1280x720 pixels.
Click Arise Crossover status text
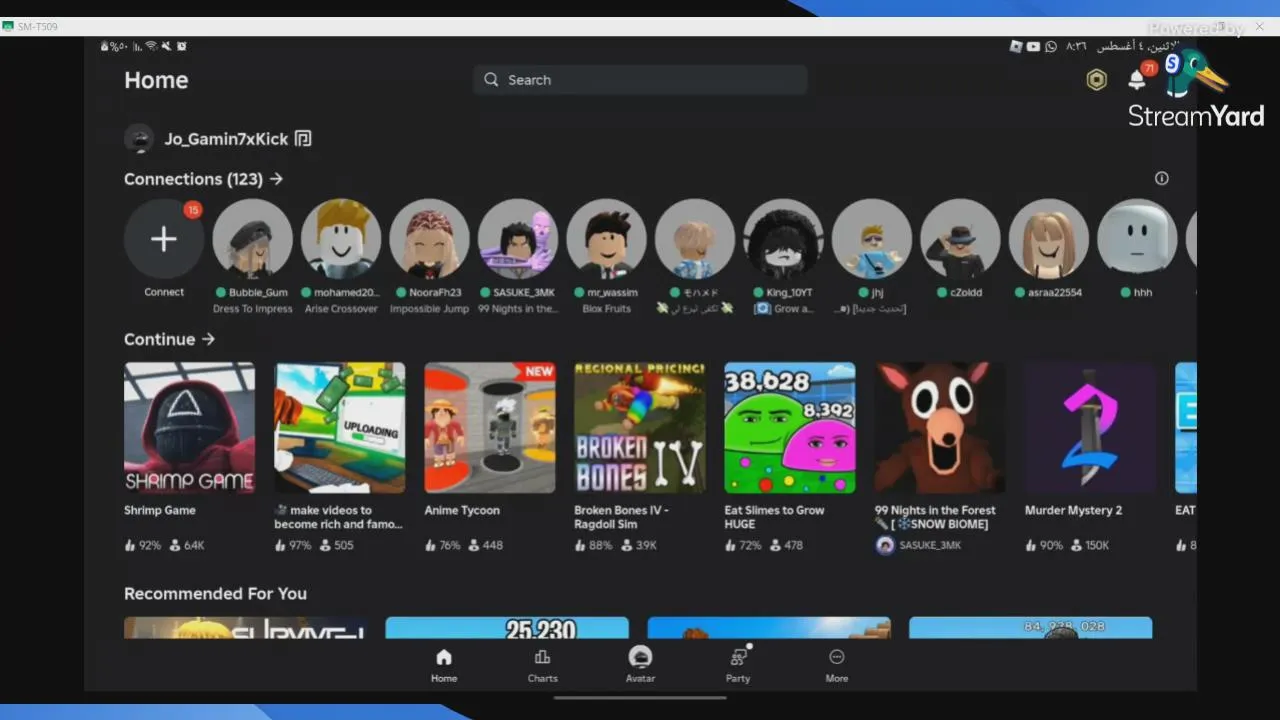(x=341, y=309)
